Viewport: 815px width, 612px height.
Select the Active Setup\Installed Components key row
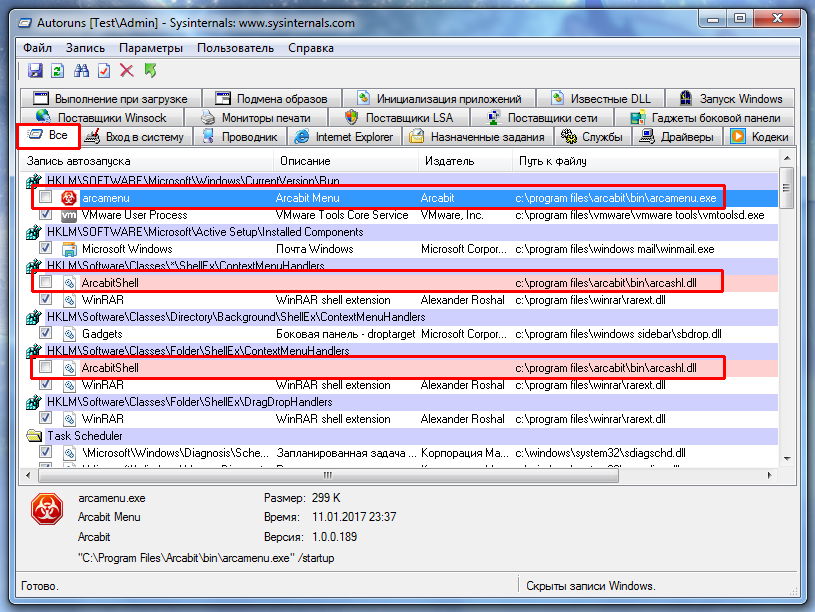pos(402,232)
